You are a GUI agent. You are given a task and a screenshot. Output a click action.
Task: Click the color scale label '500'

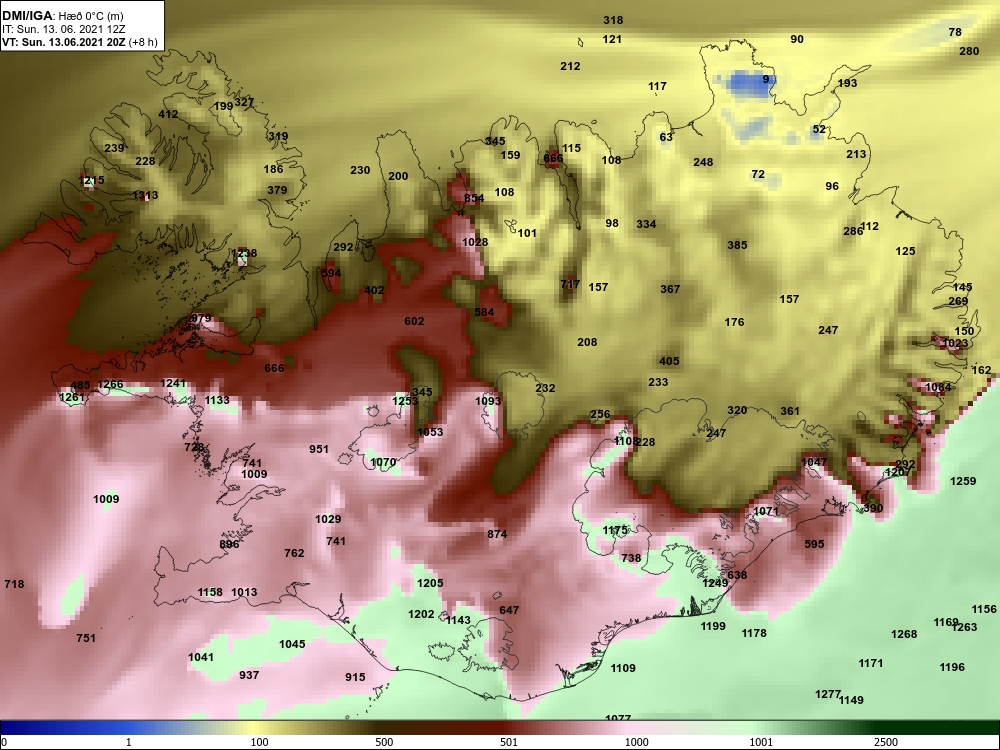[384, 742]
